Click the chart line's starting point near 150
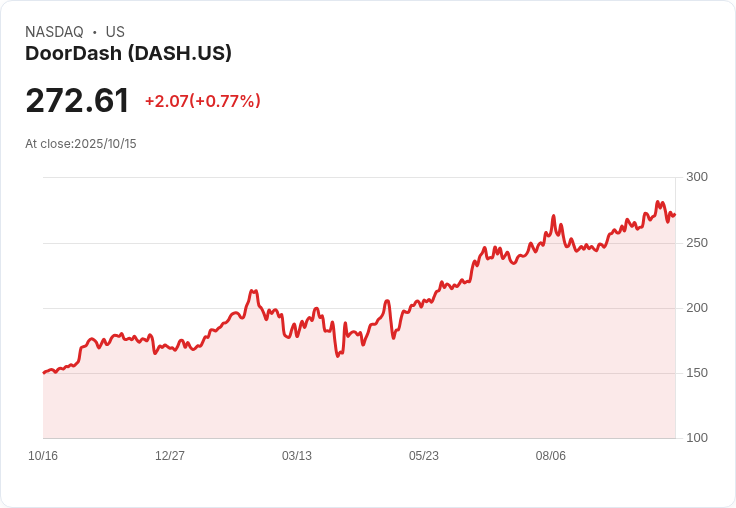 [x=44, y=372]
